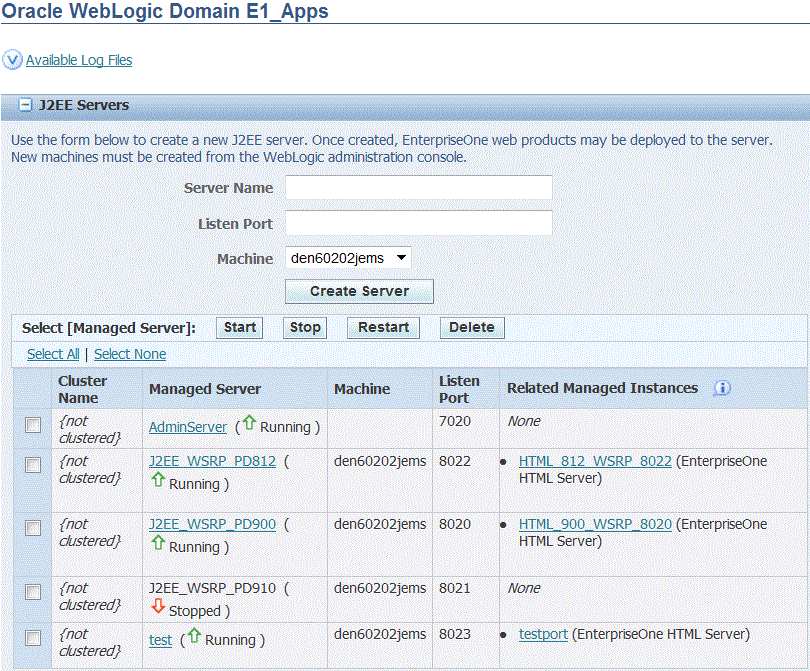Viewport: 810px width, 671px height.
Task: Collapse the J2EE Servers section
Action: pos(25,105)
